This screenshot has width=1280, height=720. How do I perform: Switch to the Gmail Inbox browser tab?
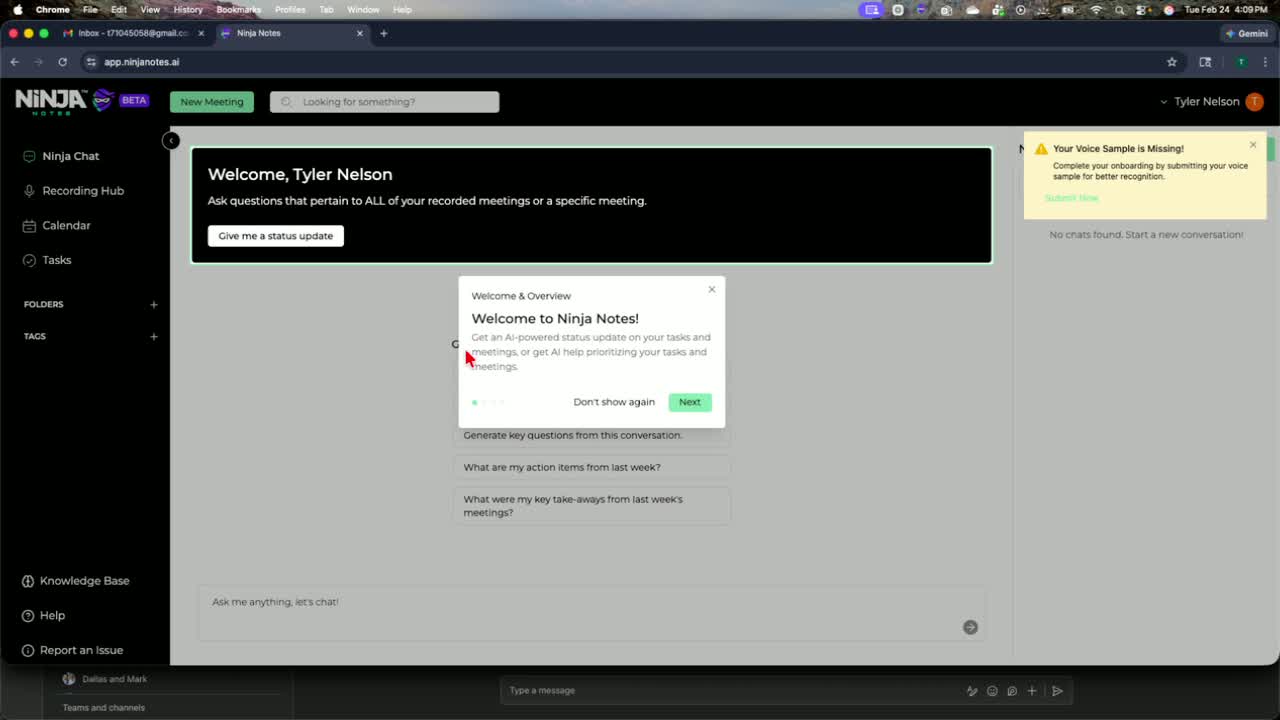click(x=132, y=33)
